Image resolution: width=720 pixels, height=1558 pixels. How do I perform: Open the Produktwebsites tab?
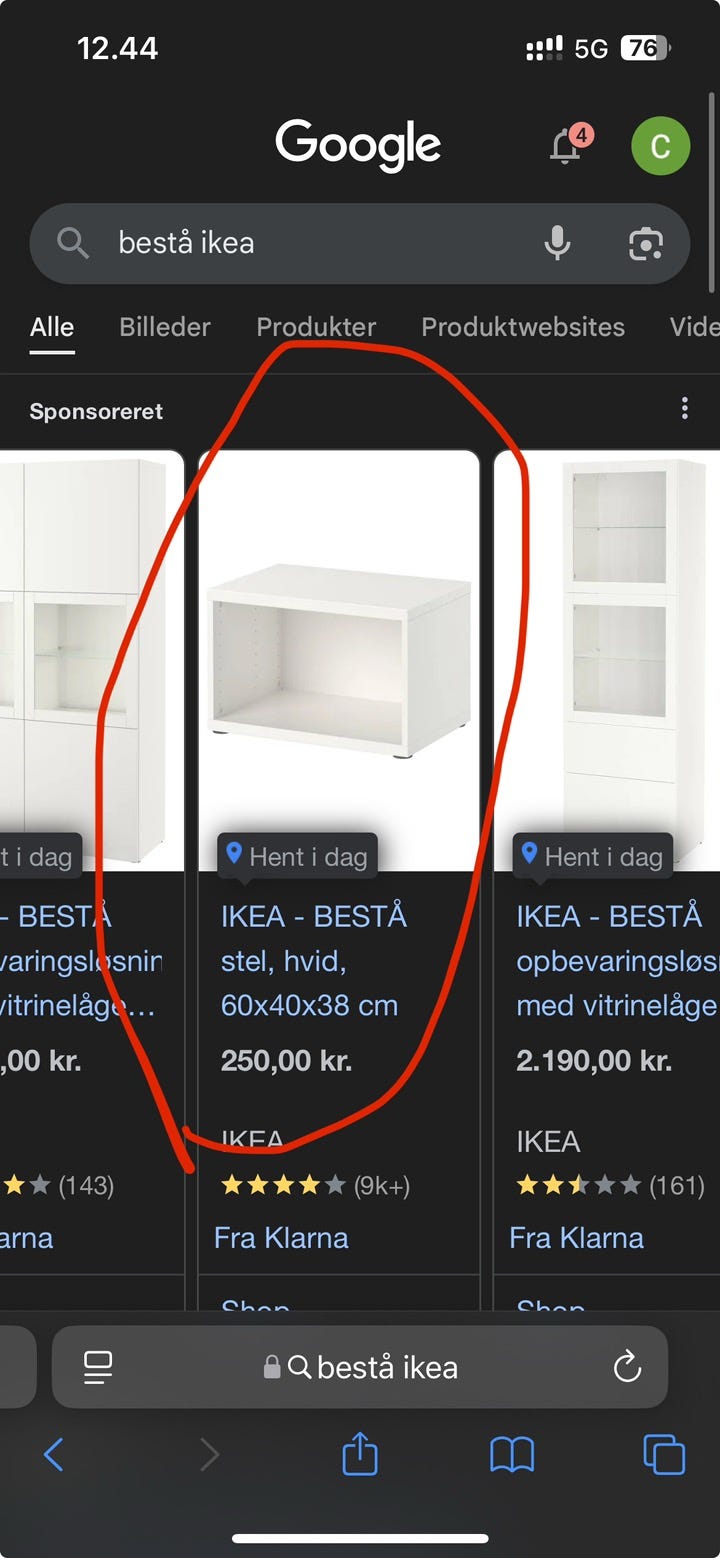(523, 327)
